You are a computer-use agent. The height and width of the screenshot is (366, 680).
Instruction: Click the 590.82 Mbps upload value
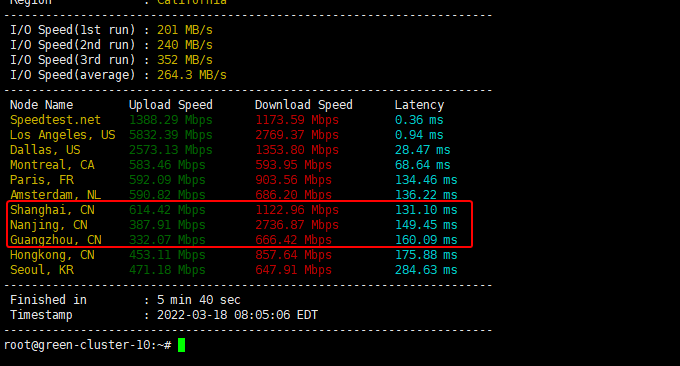[x=167, y=195]
